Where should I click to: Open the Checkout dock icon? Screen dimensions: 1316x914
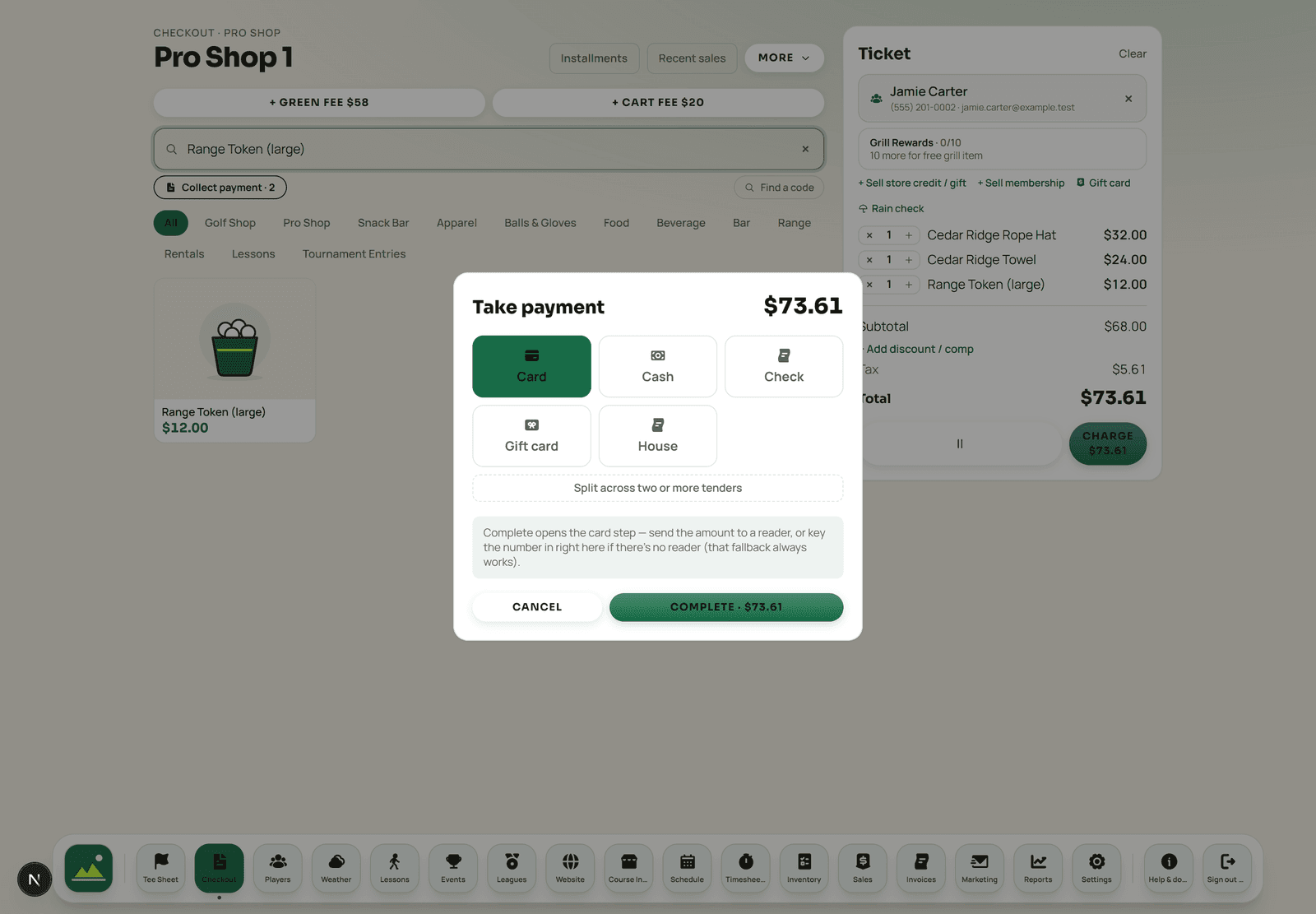219,868
